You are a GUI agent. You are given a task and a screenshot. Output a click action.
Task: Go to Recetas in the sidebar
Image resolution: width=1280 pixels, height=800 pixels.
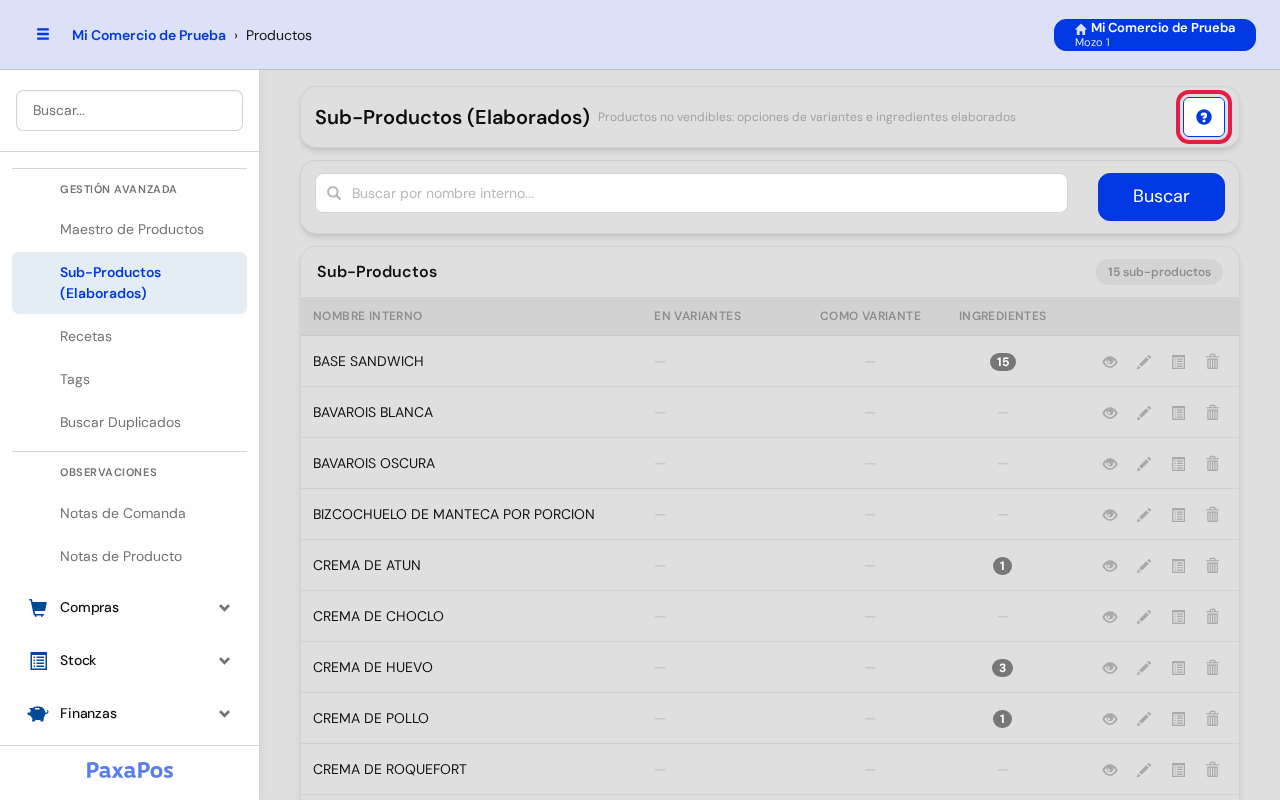click(129, 336)
